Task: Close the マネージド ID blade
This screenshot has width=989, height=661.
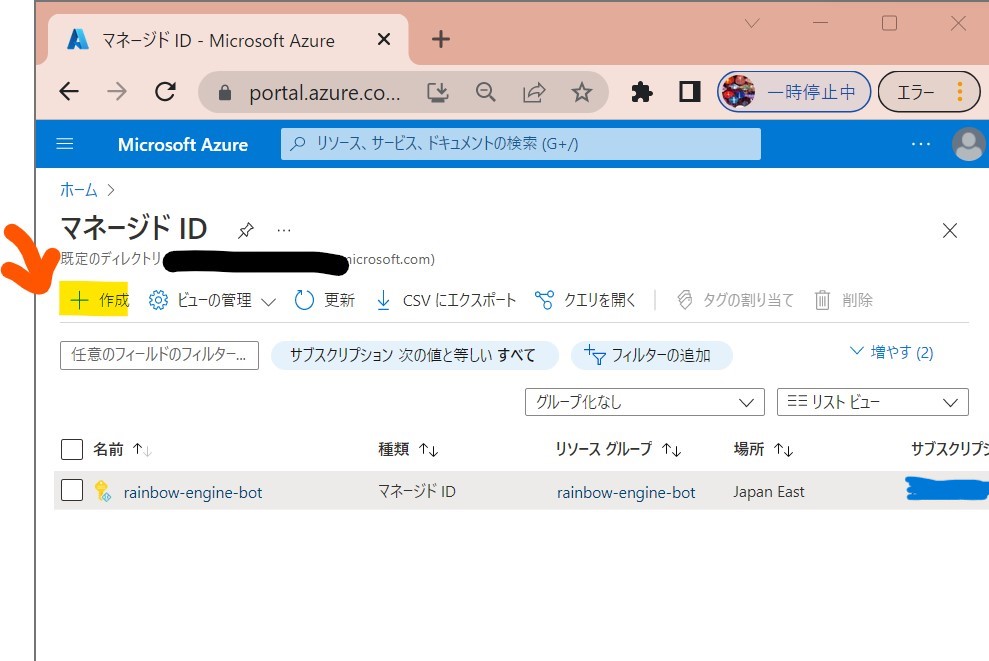Action: click(x=950, y=230)
